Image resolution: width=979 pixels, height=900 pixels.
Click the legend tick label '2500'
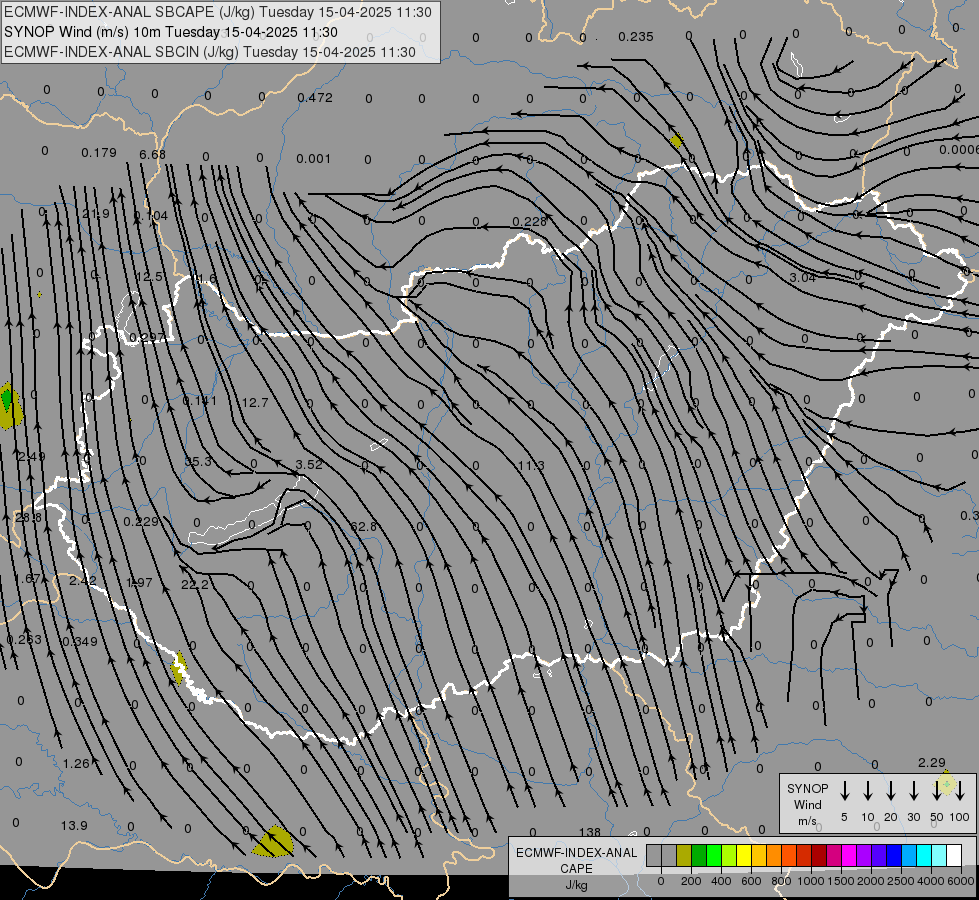tap(901, 881)
